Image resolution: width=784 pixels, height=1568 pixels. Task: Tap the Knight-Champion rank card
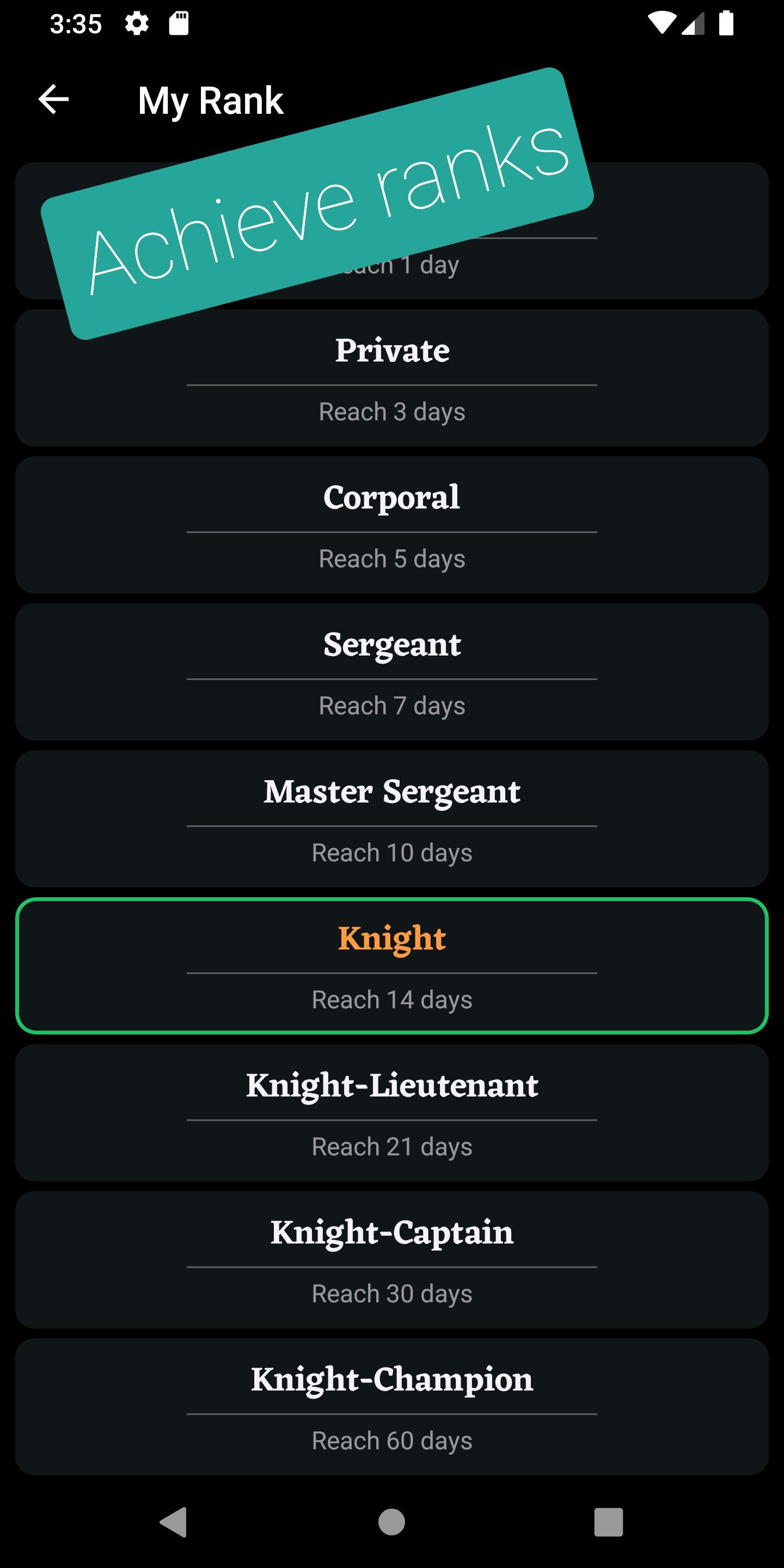pyautogui.click(x=392, y=1407)
